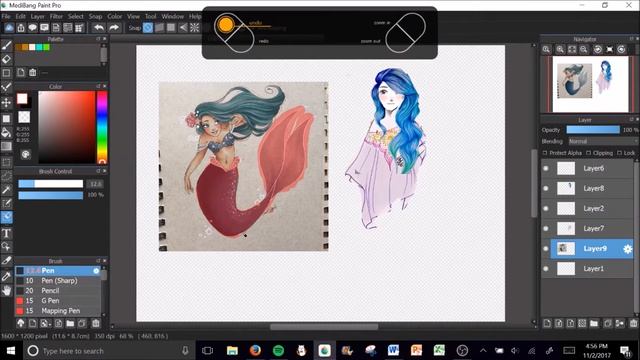Add new brush in Brush panel
This screenshot has height=360, width=640.
pos(32,324)
